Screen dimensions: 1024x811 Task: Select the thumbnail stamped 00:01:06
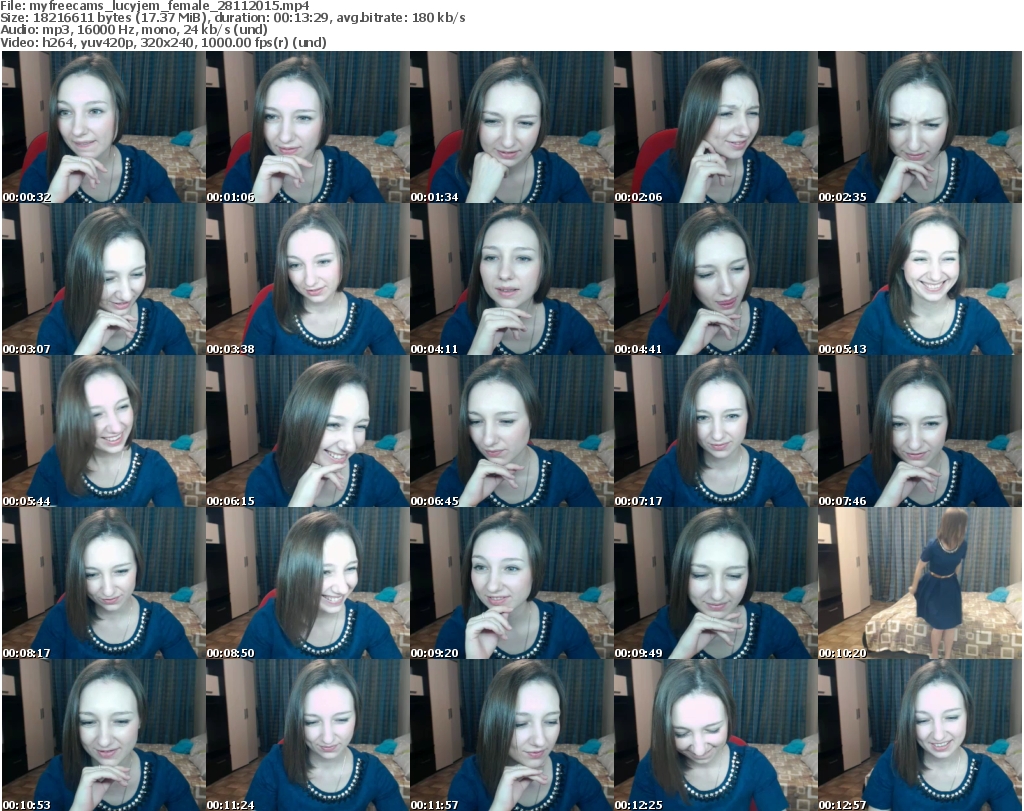308,127
